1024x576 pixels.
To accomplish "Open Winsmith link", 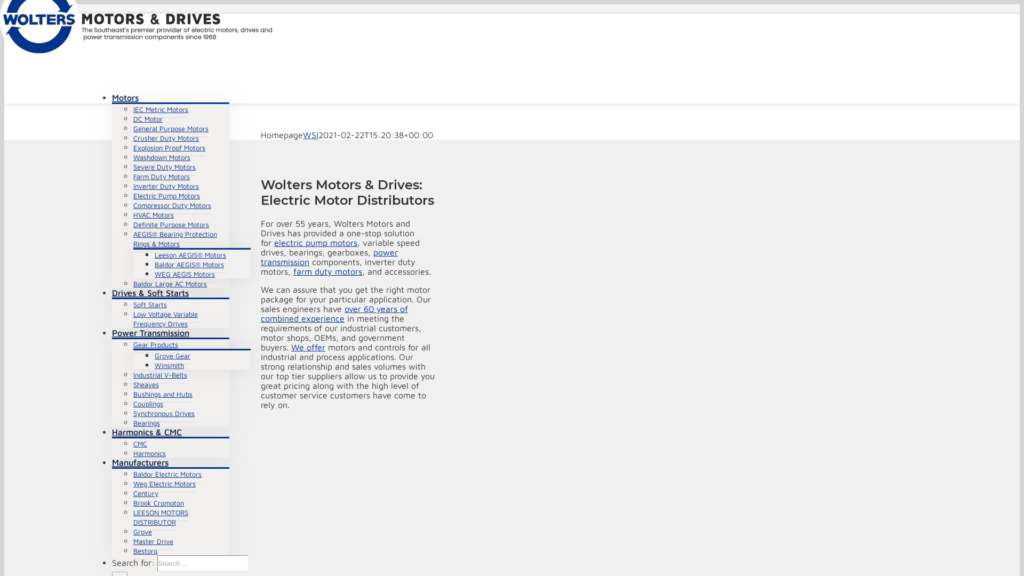I will click(169, 366).
